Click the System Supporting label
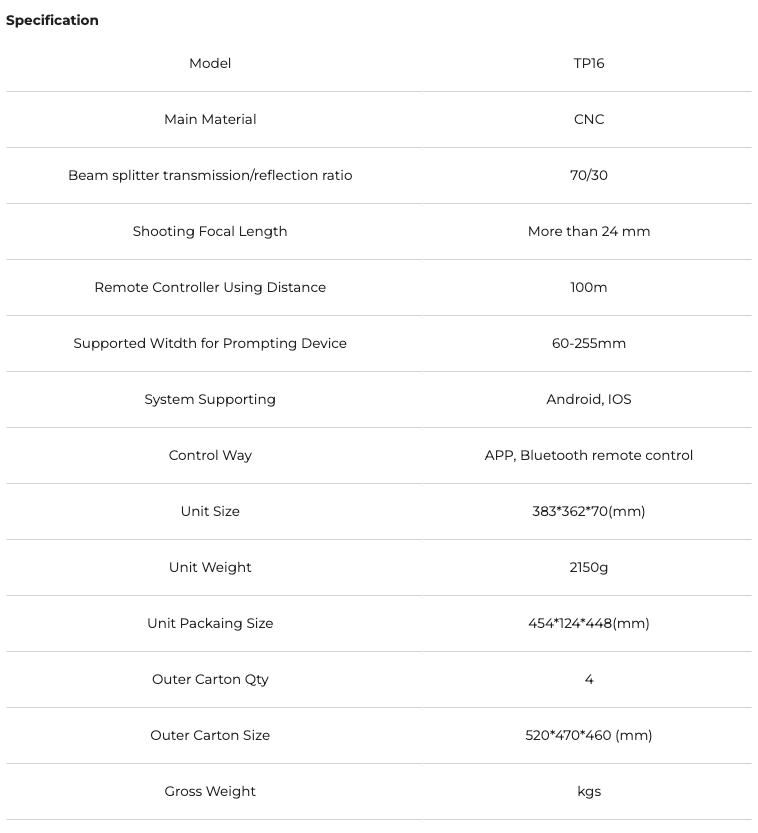Viewport: 758px width, 833px height. pyautogui.click(x=210, y=399)
